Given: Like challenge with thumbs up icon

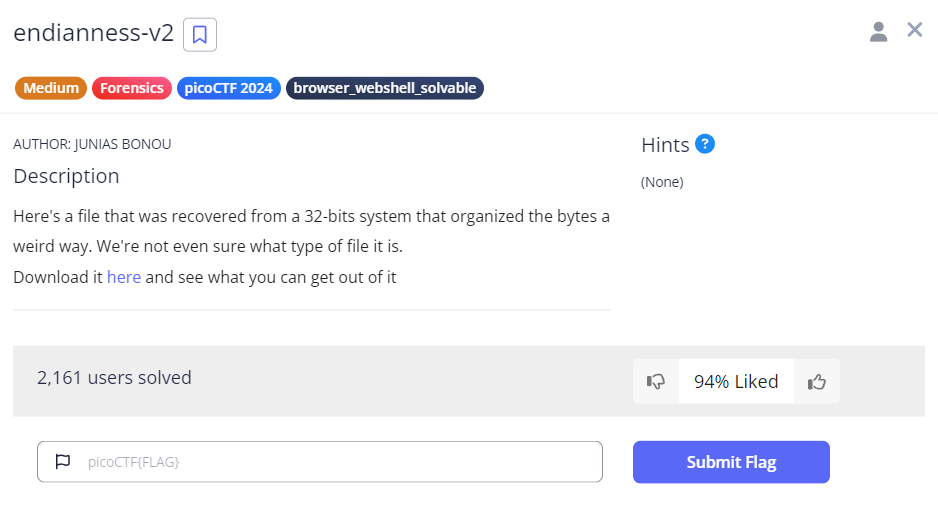Looking at the screenshot, I should 817,381.
